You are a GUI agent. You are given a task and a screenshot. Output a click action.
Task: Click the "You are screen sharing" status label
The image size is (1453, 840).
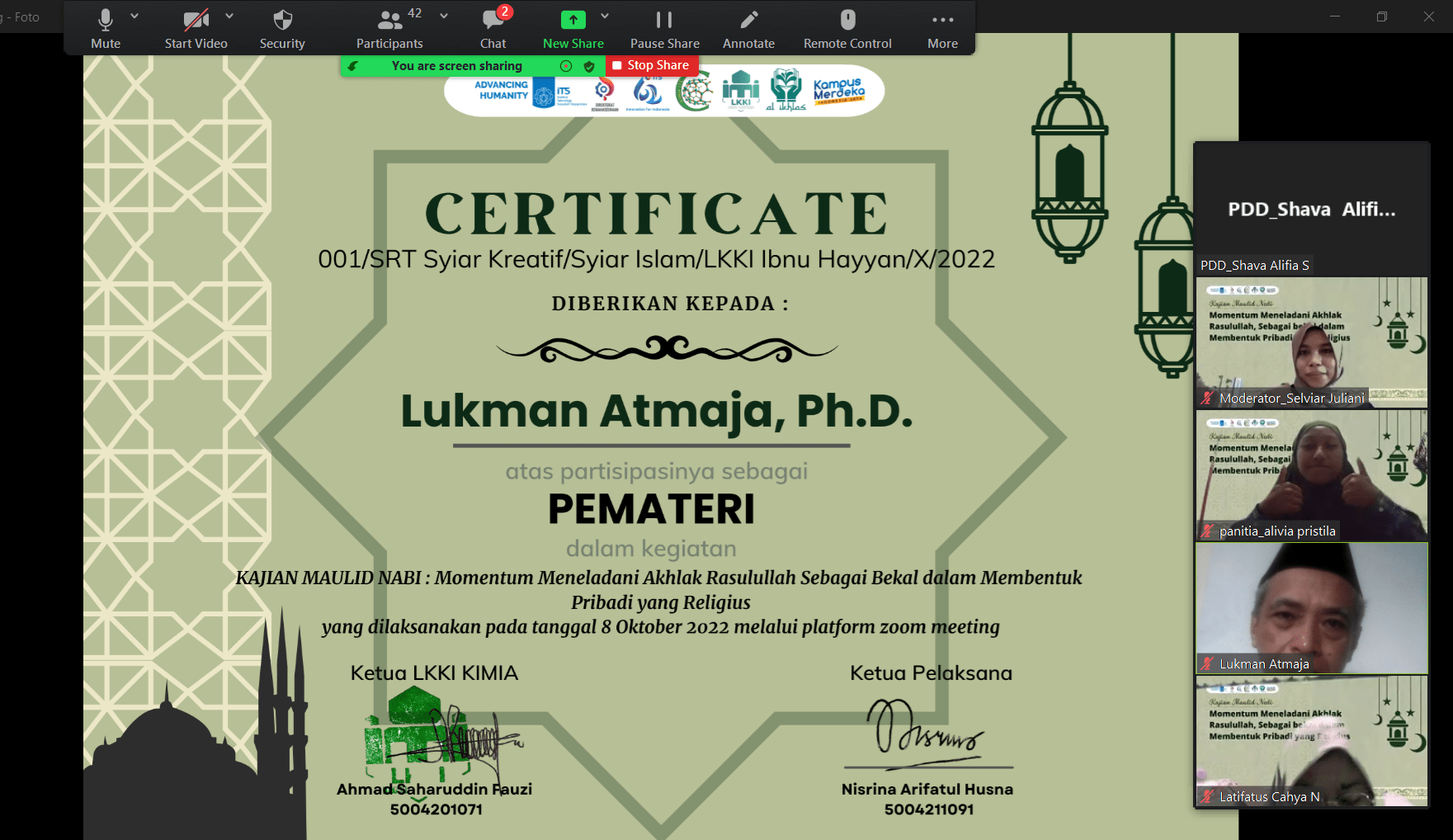[456, 66]
